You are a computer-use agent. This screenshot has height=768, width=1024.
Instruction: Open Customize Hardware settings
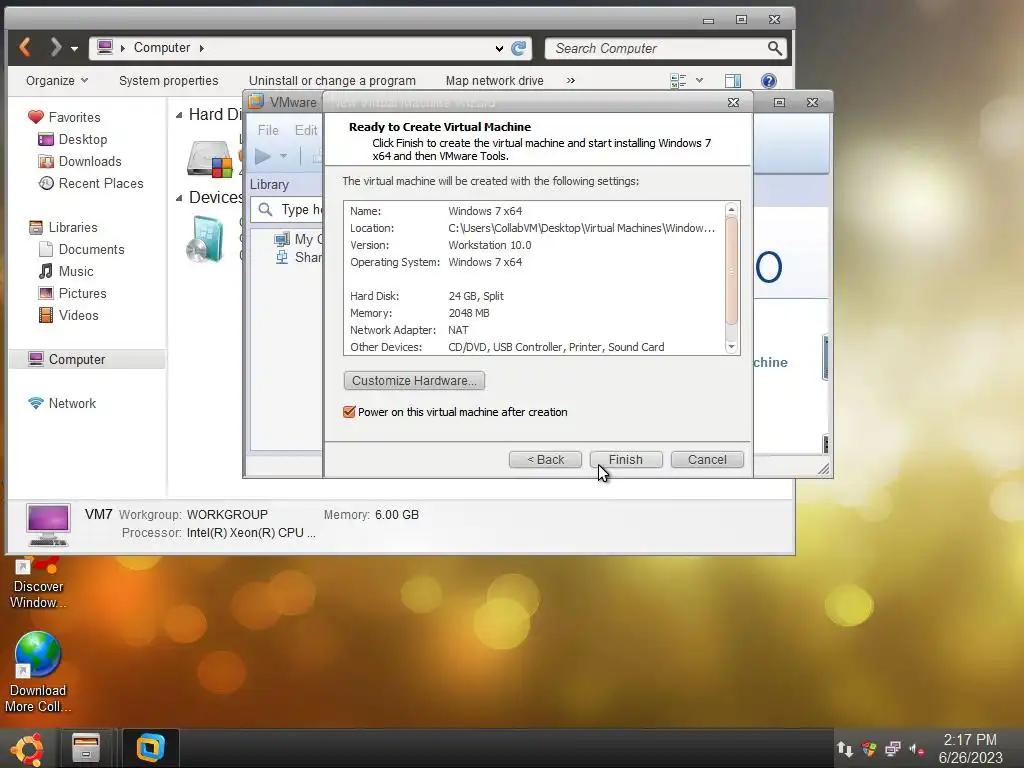click(414, 381)
